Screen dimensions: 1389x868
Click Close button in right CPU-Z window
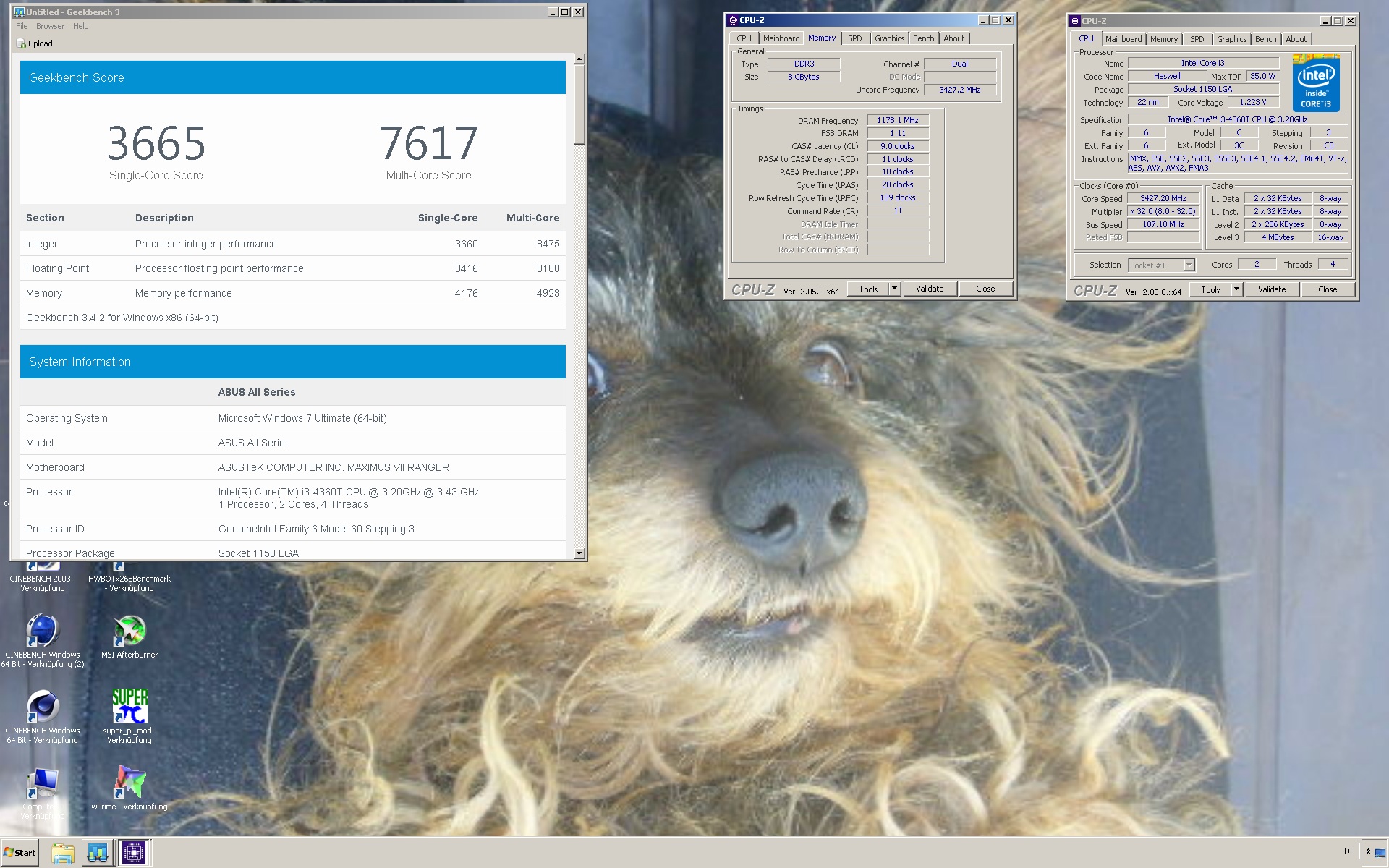(x=1328, y=289)
